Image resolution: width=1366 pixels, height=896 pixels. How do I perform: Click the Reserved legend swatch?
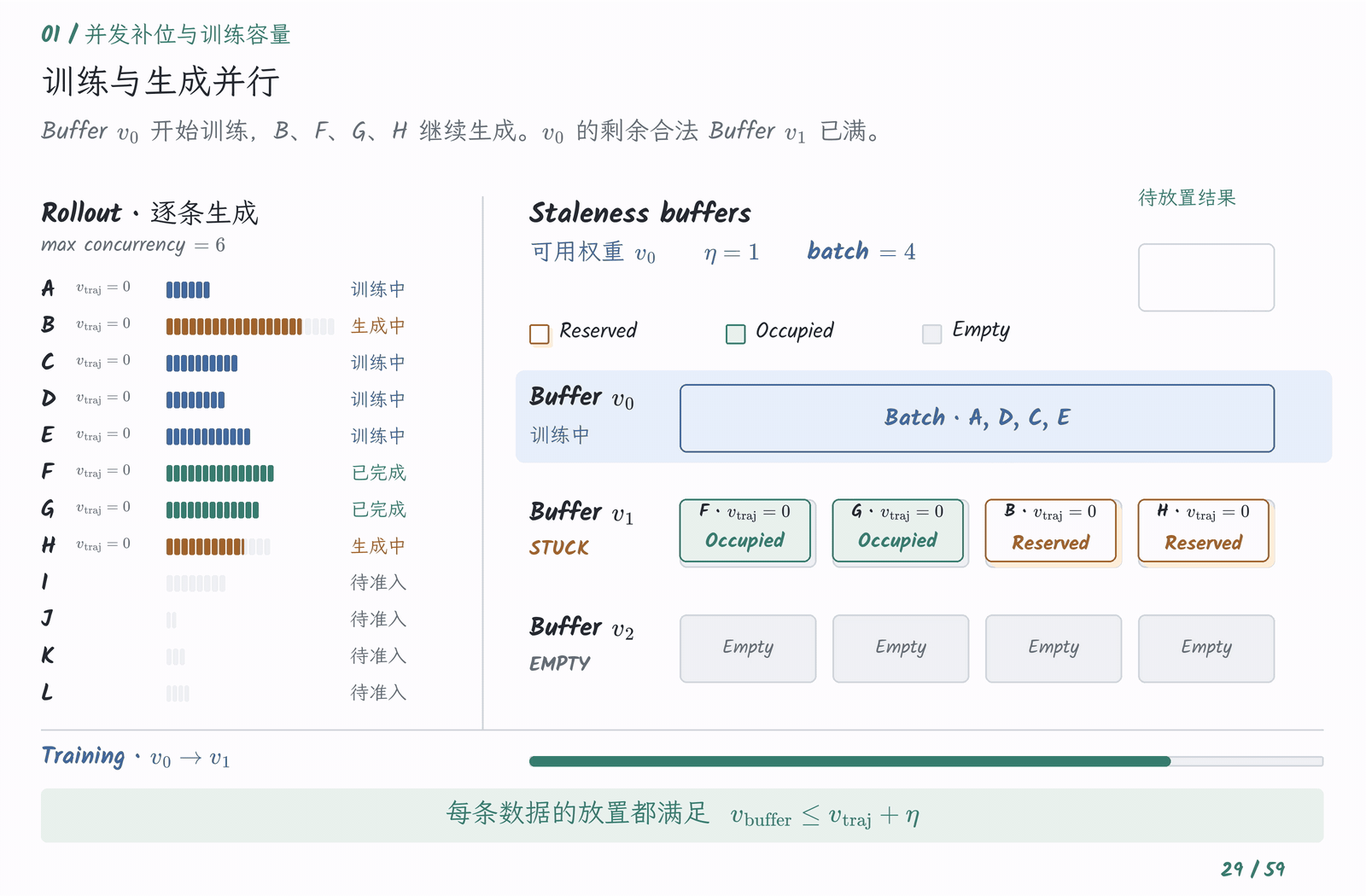click(x=540, y=334)
